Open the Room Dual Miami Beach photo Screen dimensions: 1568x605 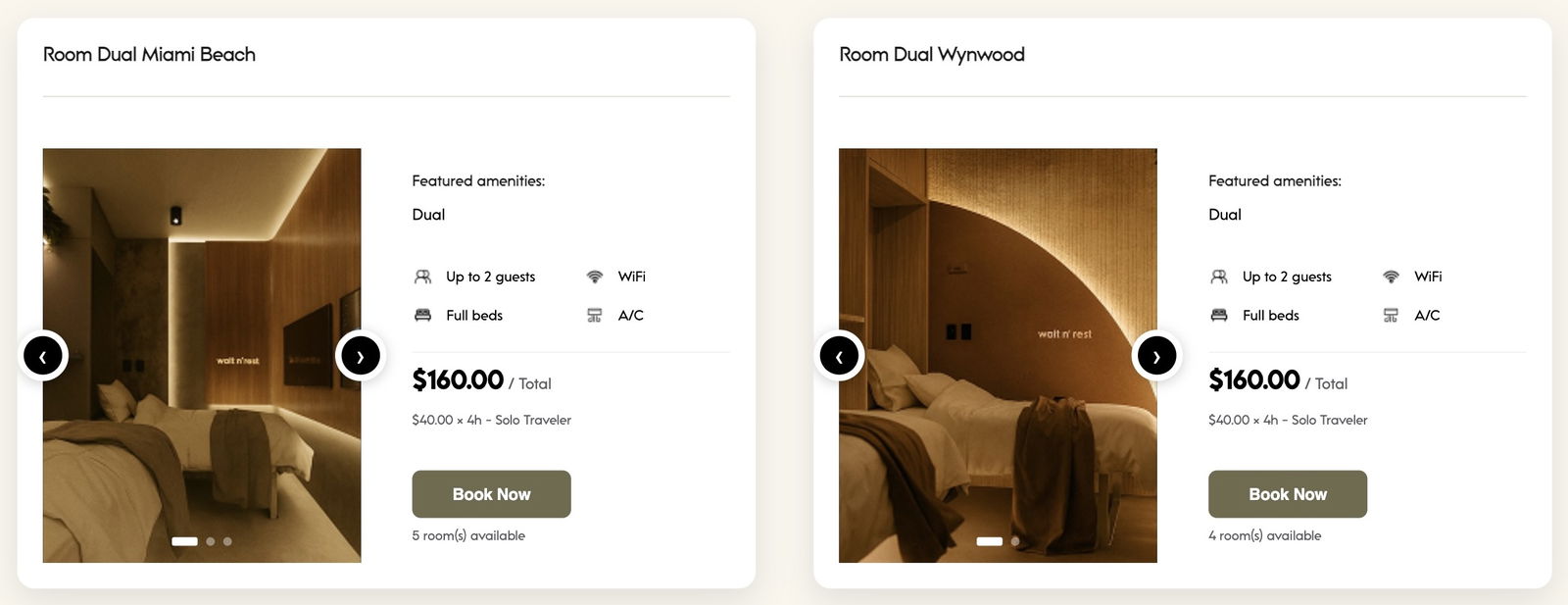(x=202, y=355)
